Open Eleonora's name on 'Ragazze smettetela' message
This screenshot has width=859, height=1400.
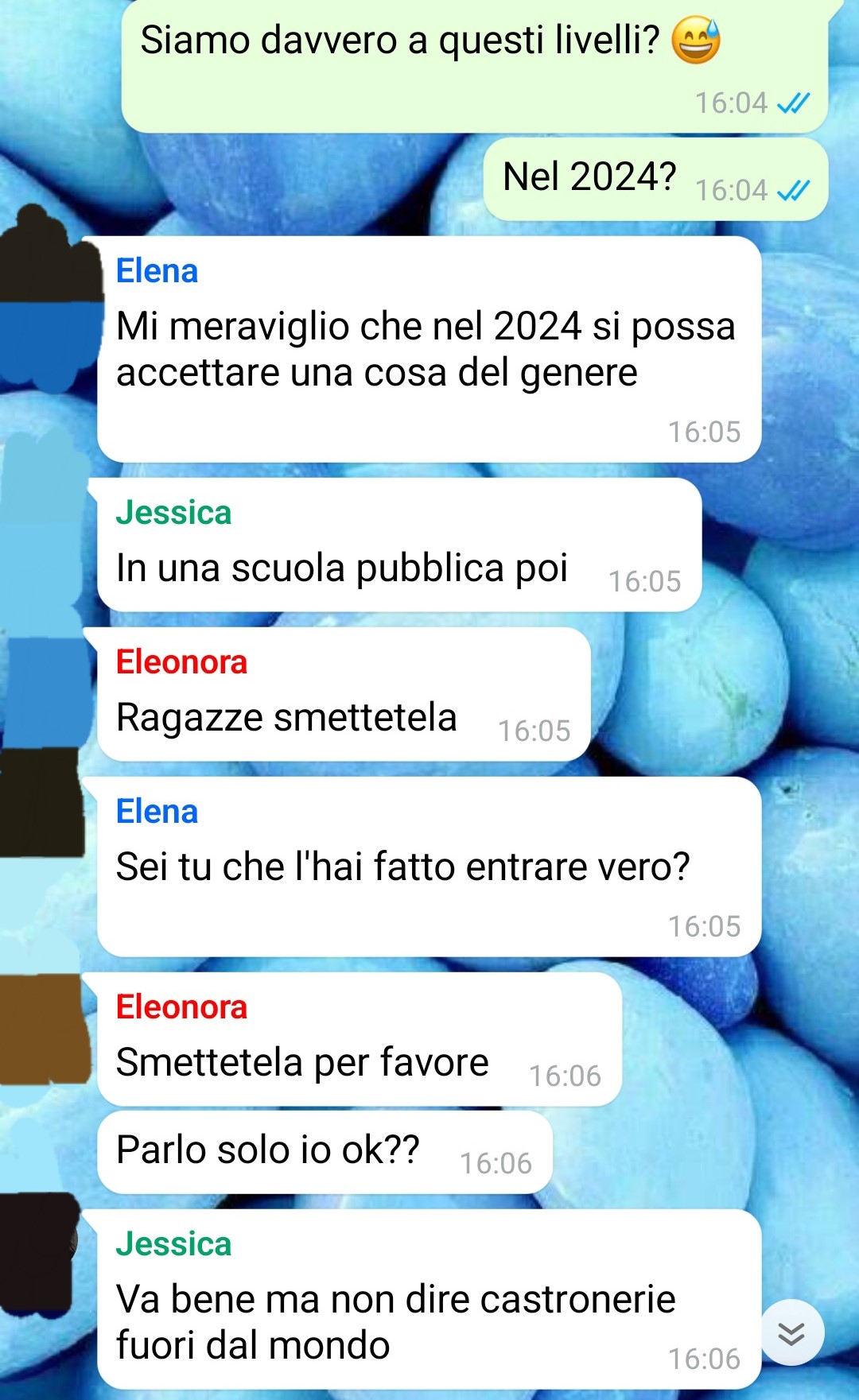point(181,662)
